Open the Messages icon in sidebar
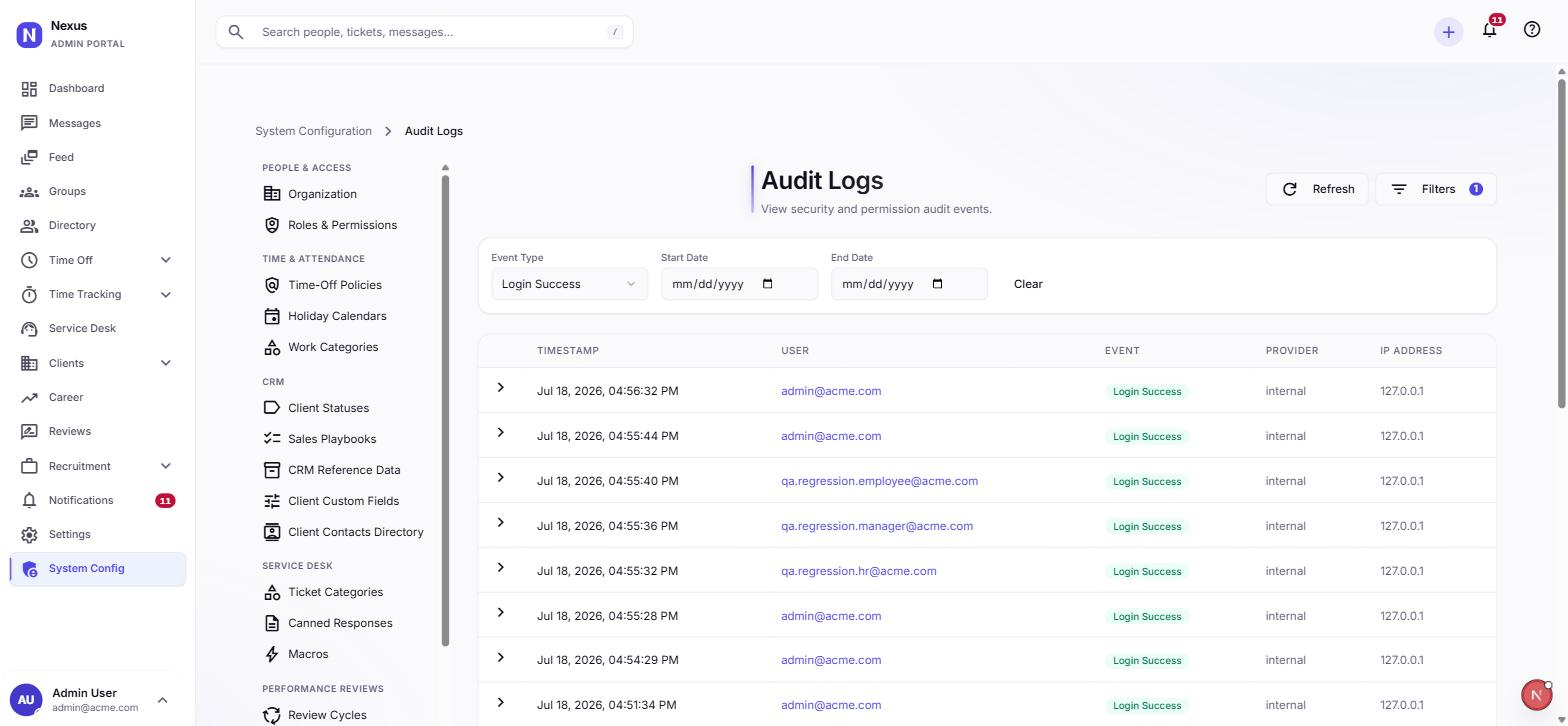1568x726 pixels. [29, 123]
